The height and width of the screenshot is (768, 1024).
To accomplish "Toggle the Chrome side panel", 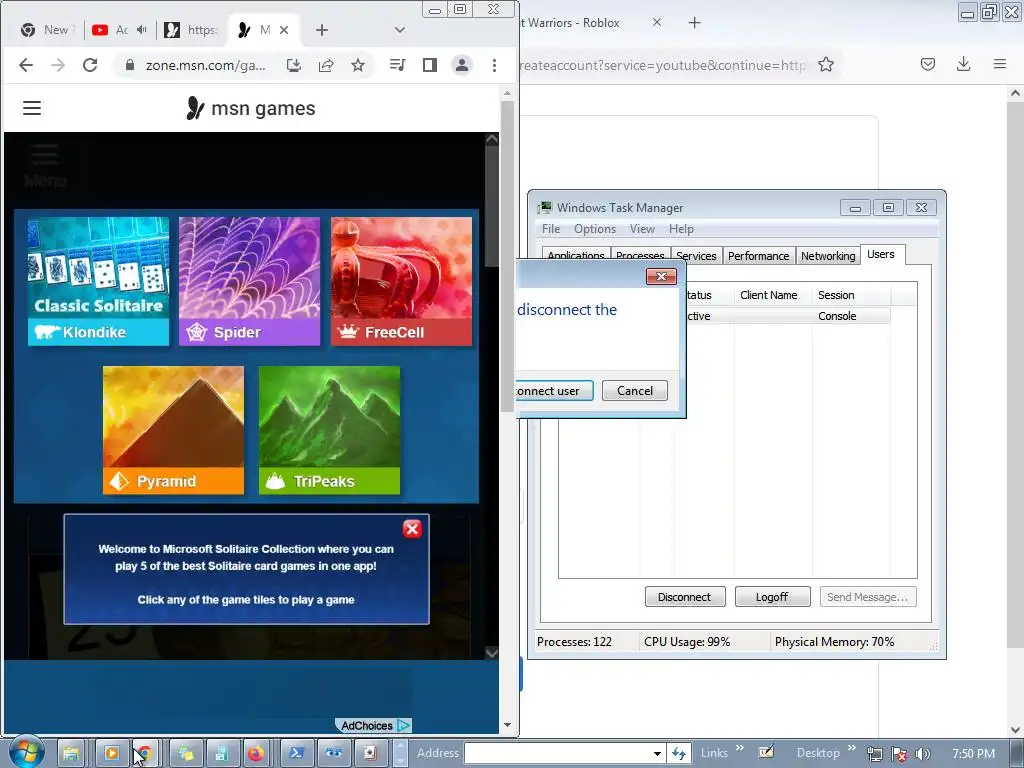I will [x=430, y=65].
